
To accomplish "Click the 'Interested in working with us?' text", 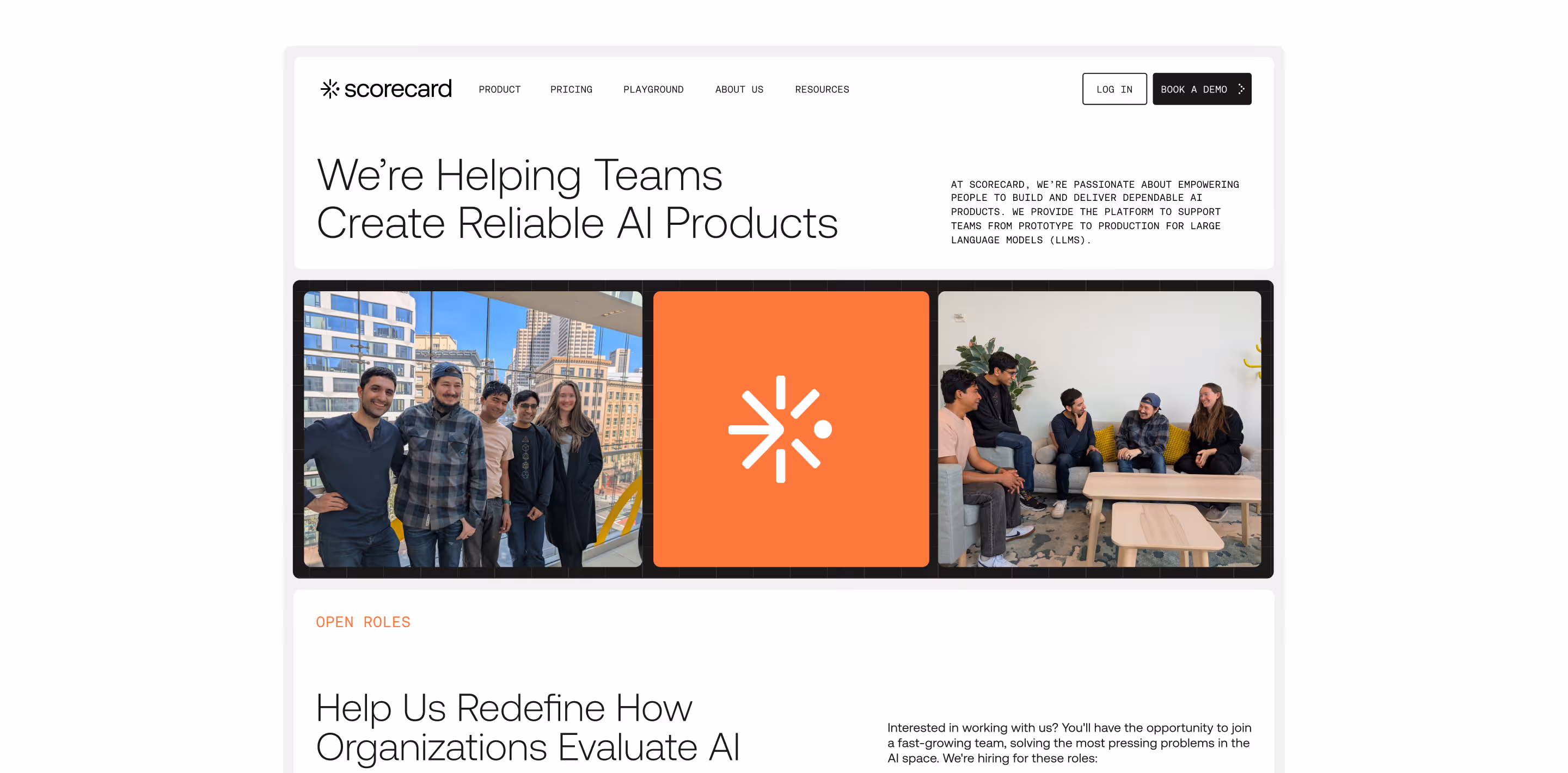I will [1069, 742].
